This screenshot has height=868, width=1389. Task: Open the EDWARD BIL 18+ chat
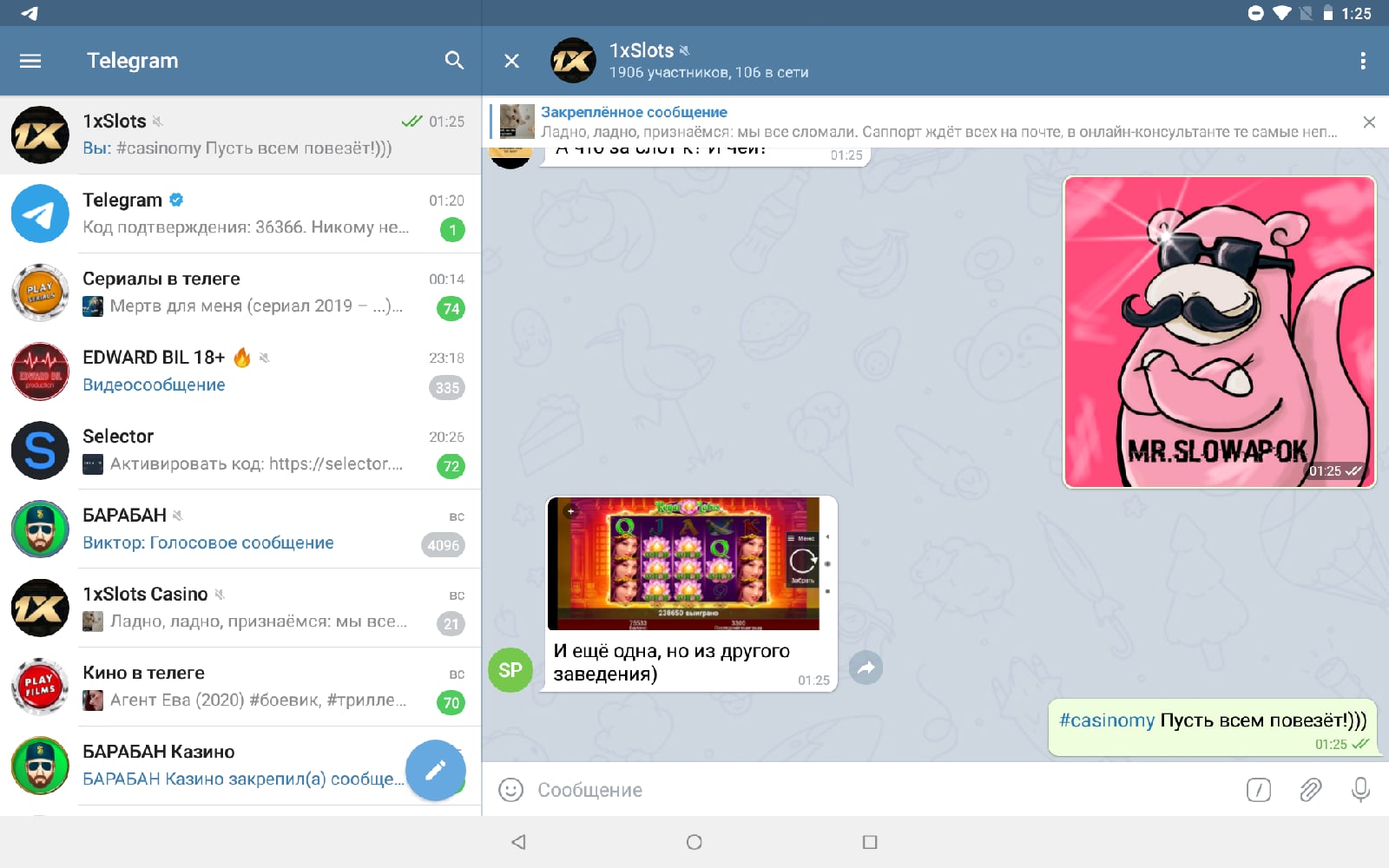(x=240, y=372)
